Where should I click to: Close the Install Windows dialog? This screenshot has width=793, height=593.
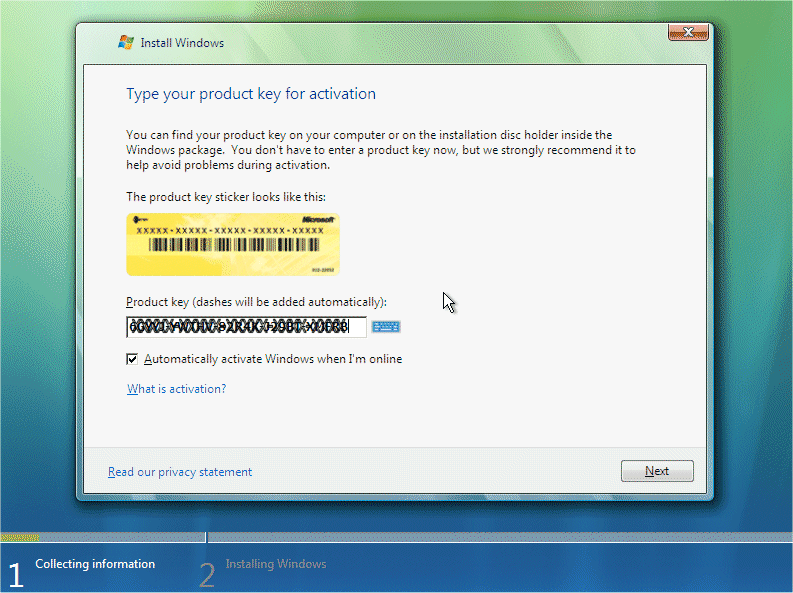point(688,32)
